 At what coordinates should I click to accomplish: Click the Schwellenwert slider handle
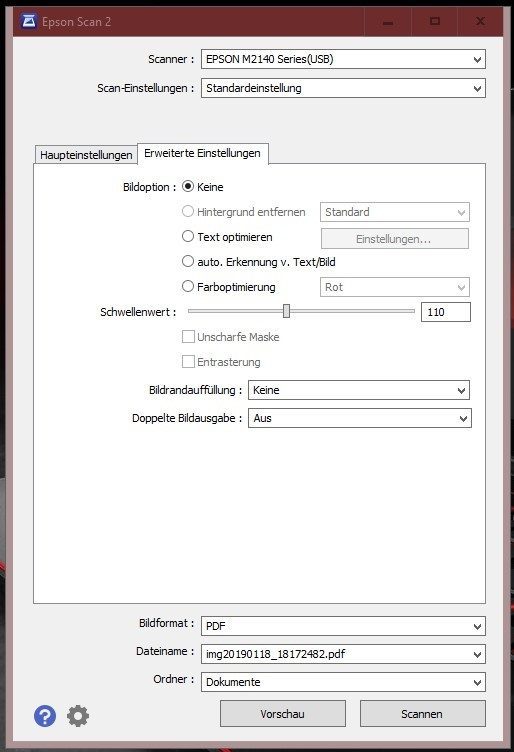point(286,311)
